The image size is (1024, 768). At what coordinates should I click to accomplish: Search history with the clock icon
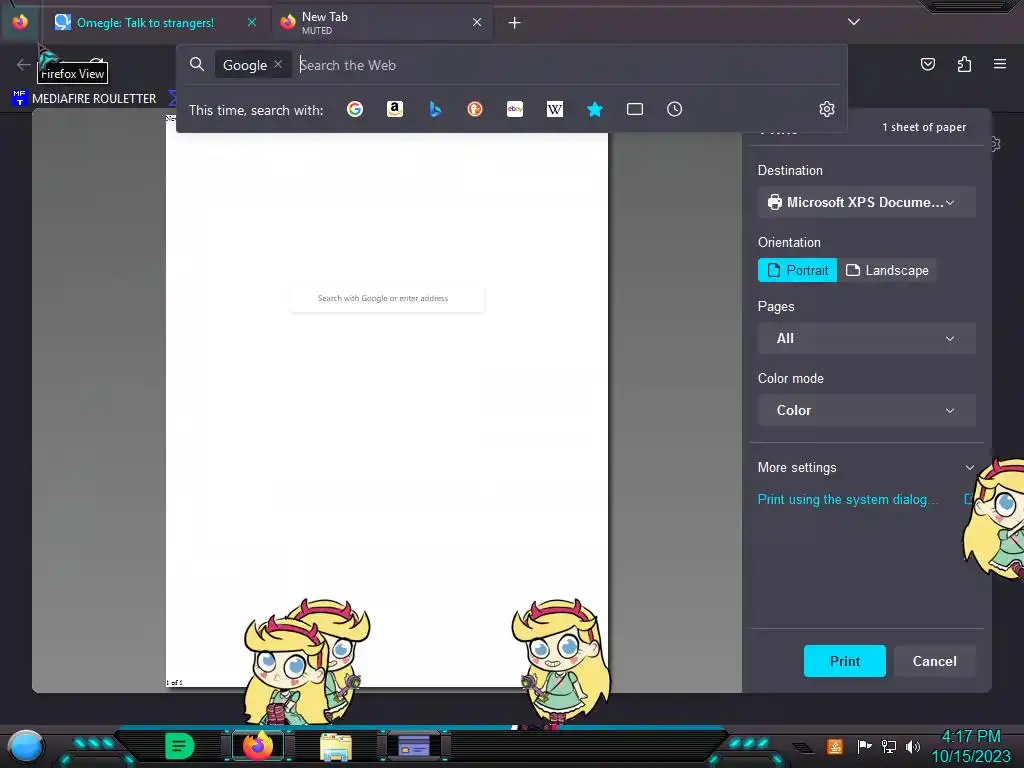point(675,109)
